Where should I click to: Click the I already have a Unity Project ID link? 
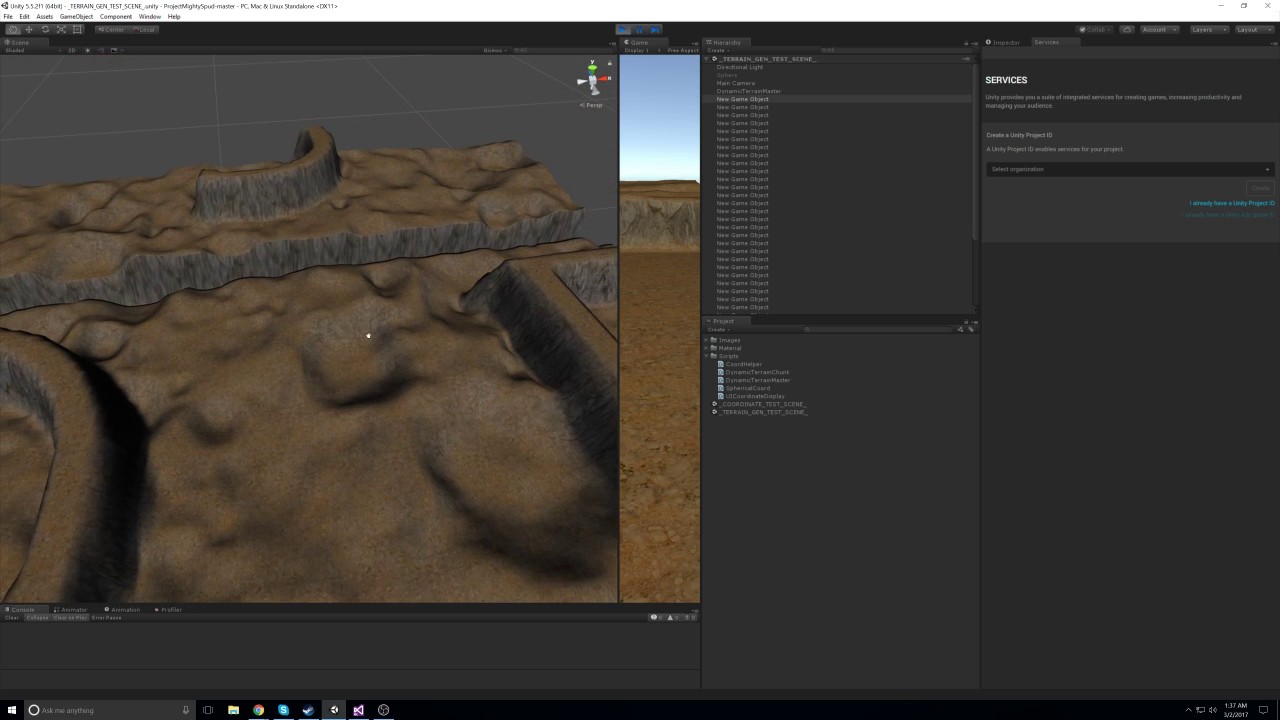[x=1230, y=203]
